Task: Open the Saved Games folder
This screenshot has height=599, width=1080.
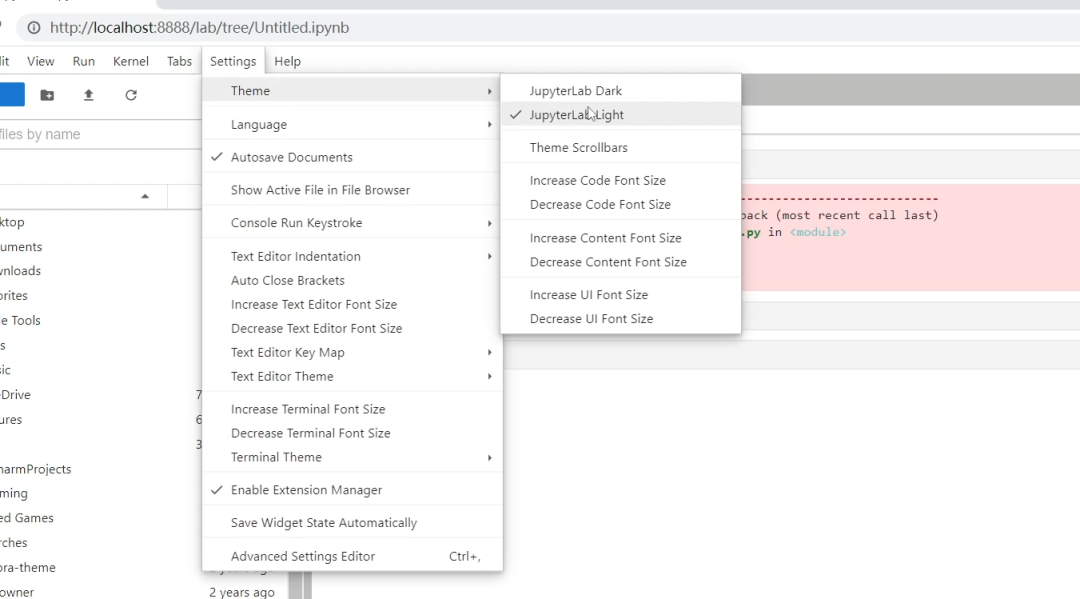Action: (x=27, y=518)
